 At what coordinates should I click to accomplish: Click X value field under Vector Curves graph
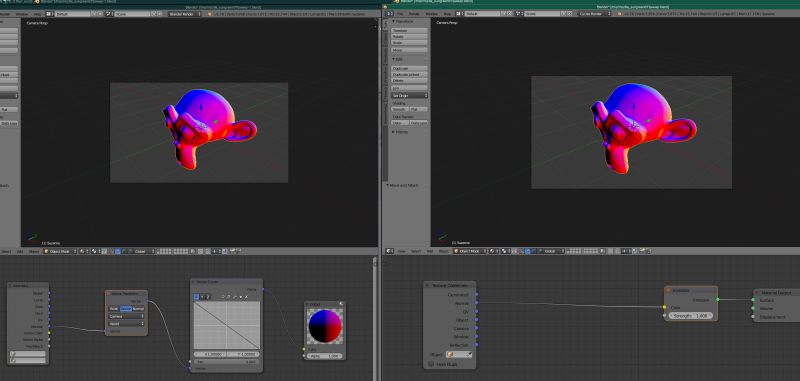pos(210,354)
